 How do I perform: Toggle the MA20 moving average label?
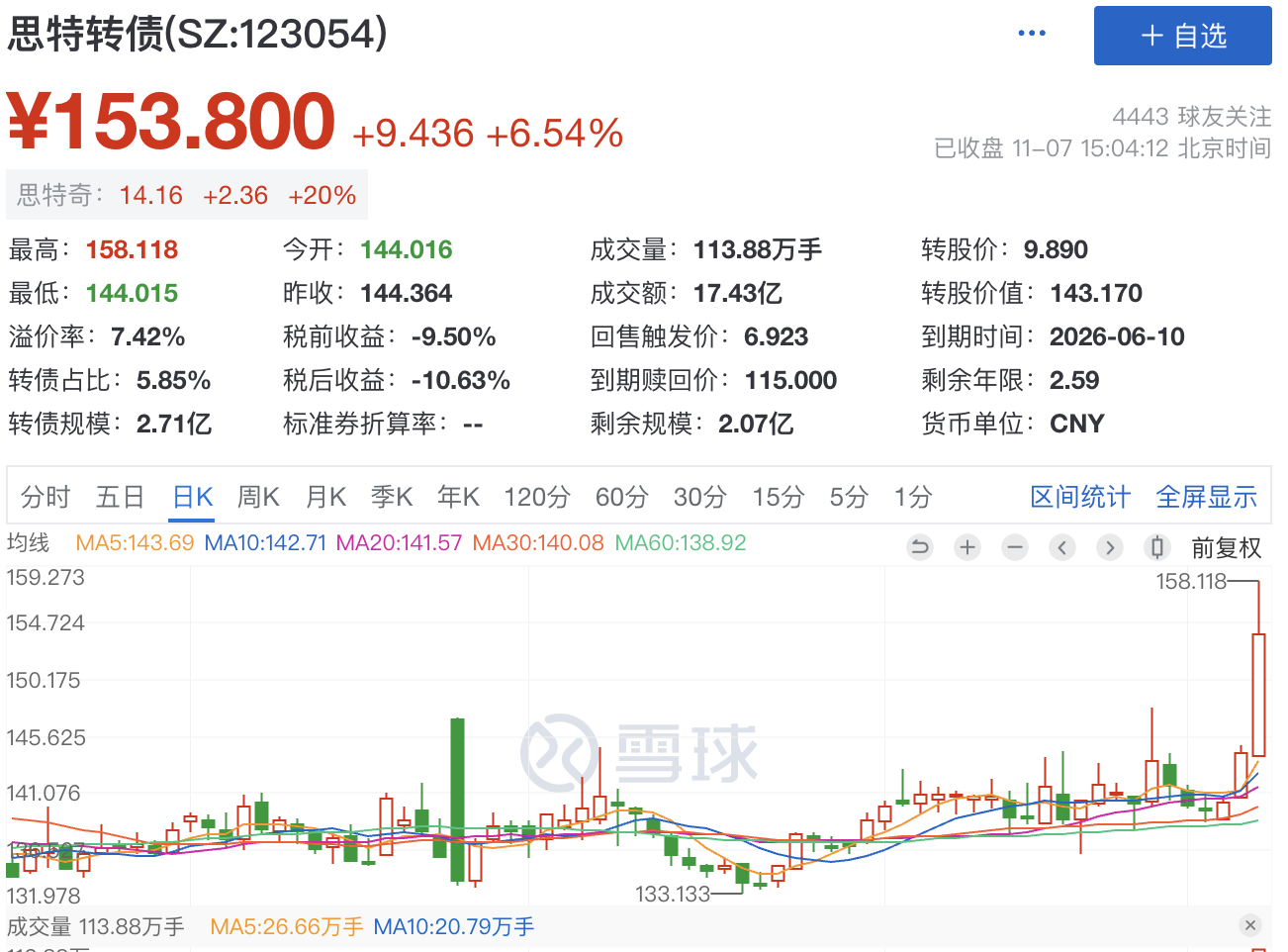point(399,543)
